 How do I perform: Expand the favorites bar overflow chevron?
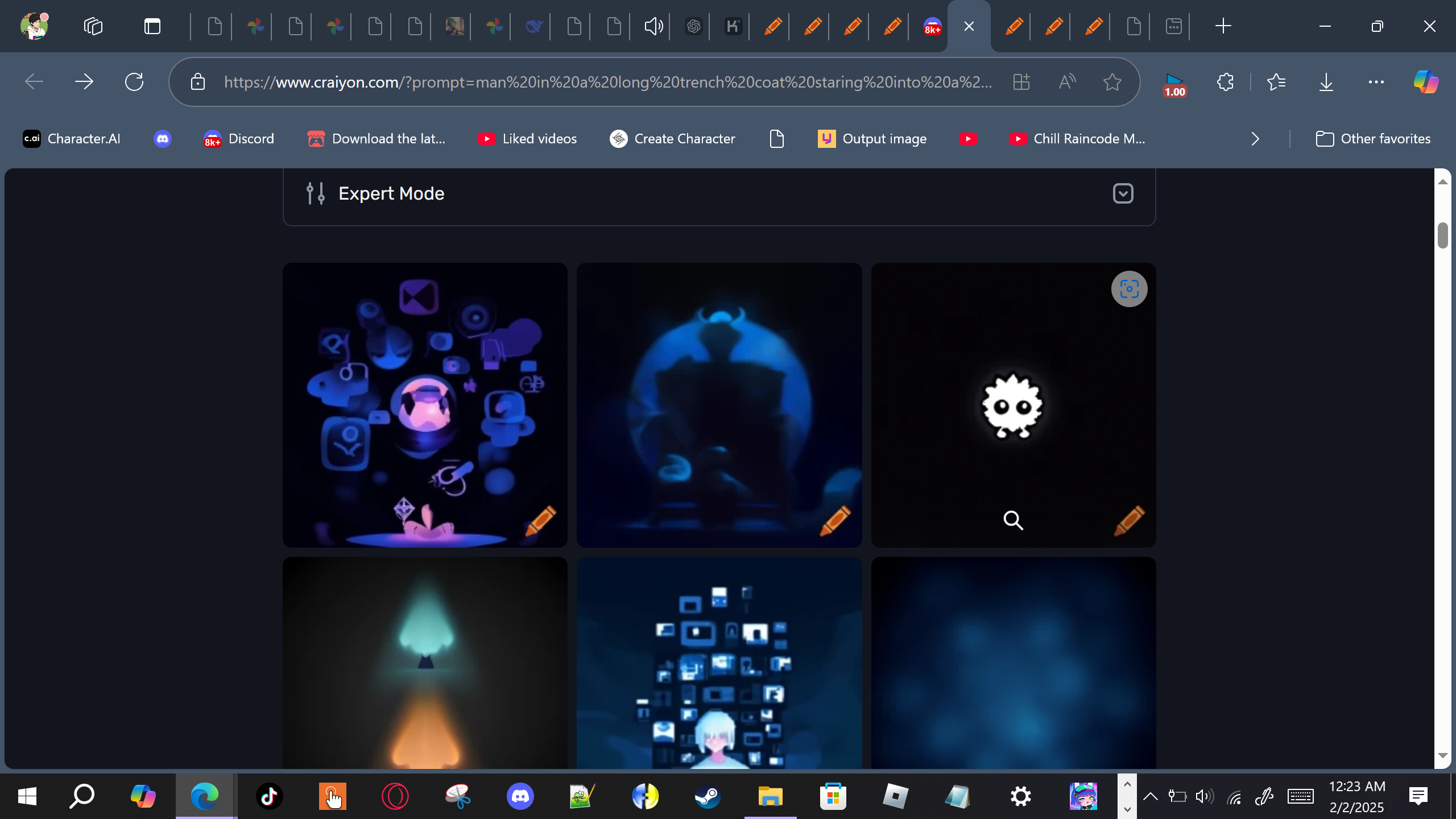pyautogui.click(x=1255, y=139)
